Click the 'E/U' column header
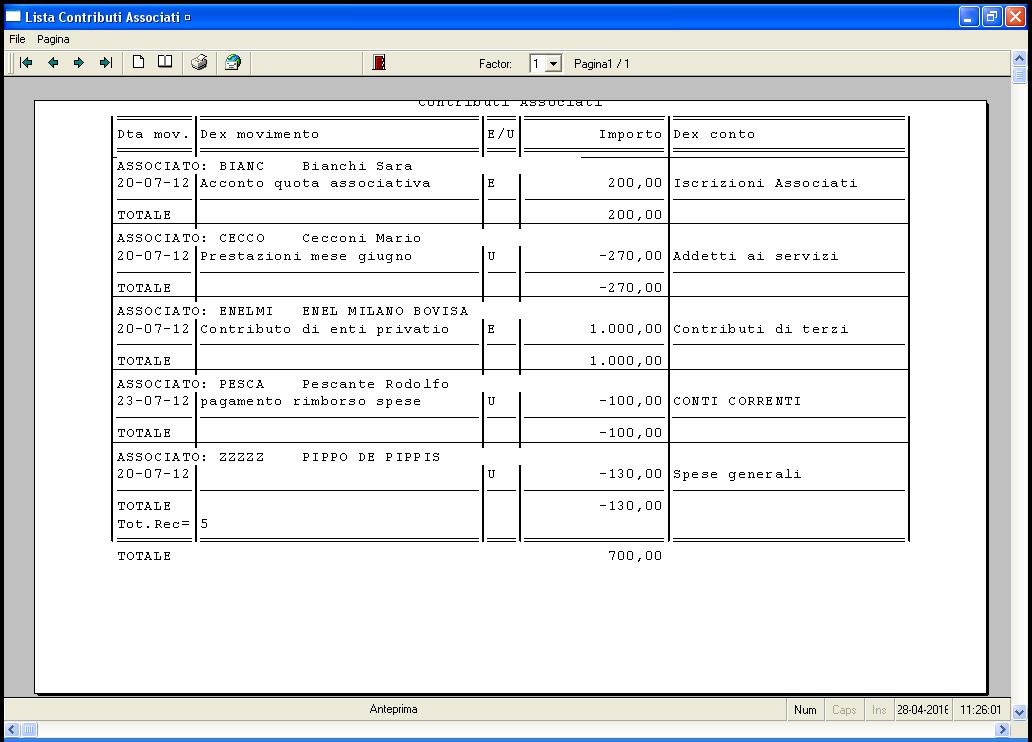The width and height of the screenshot is (1032, 742). click(x=501, y=134)
